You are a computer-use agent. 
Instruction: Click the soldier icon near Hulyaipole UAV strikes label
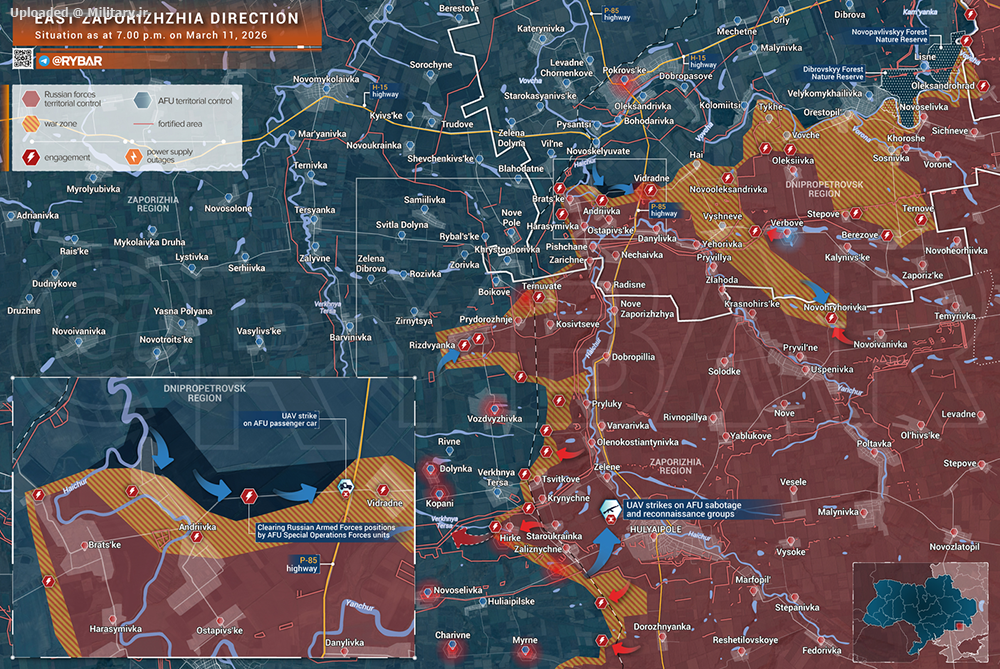click(x=610, y=509)
